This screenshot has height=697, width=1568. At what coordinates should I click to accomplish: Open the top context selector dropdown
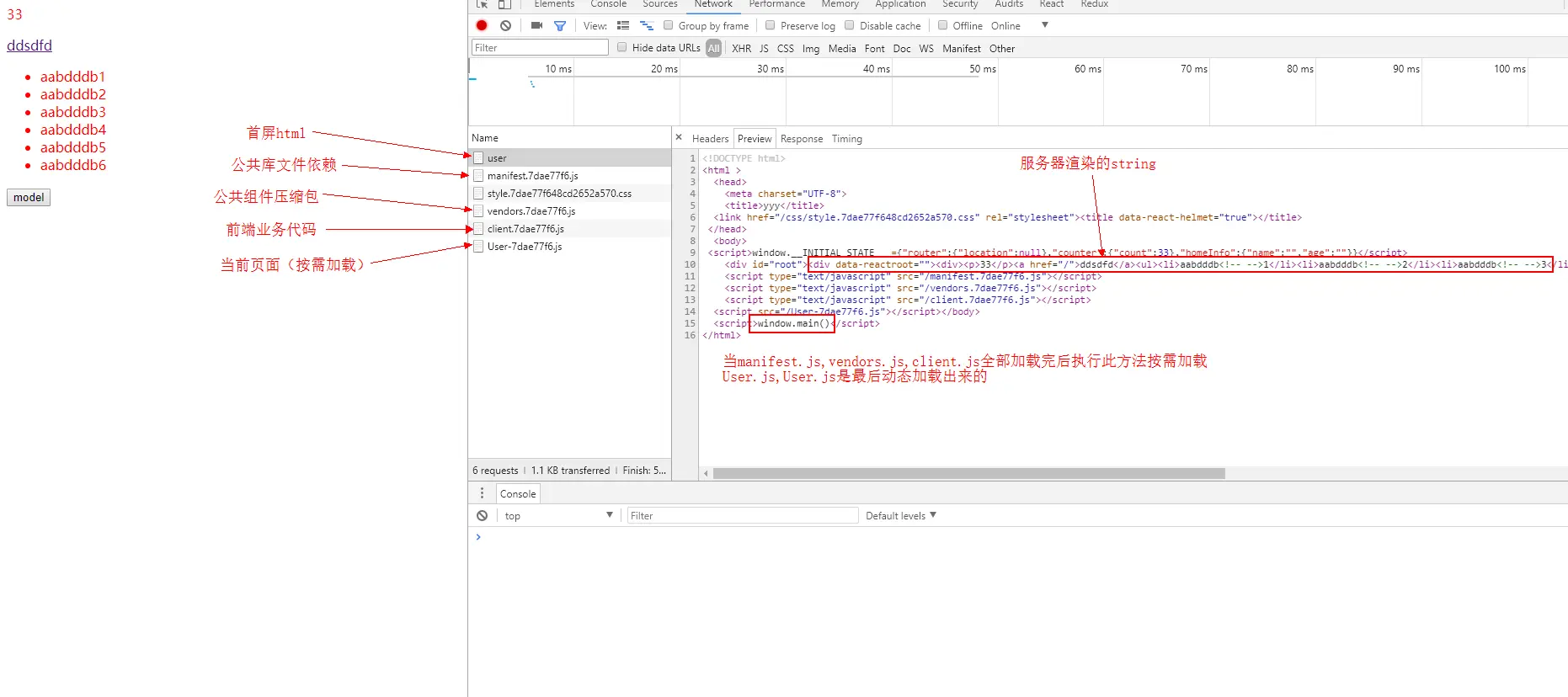[x=558, y=515]
